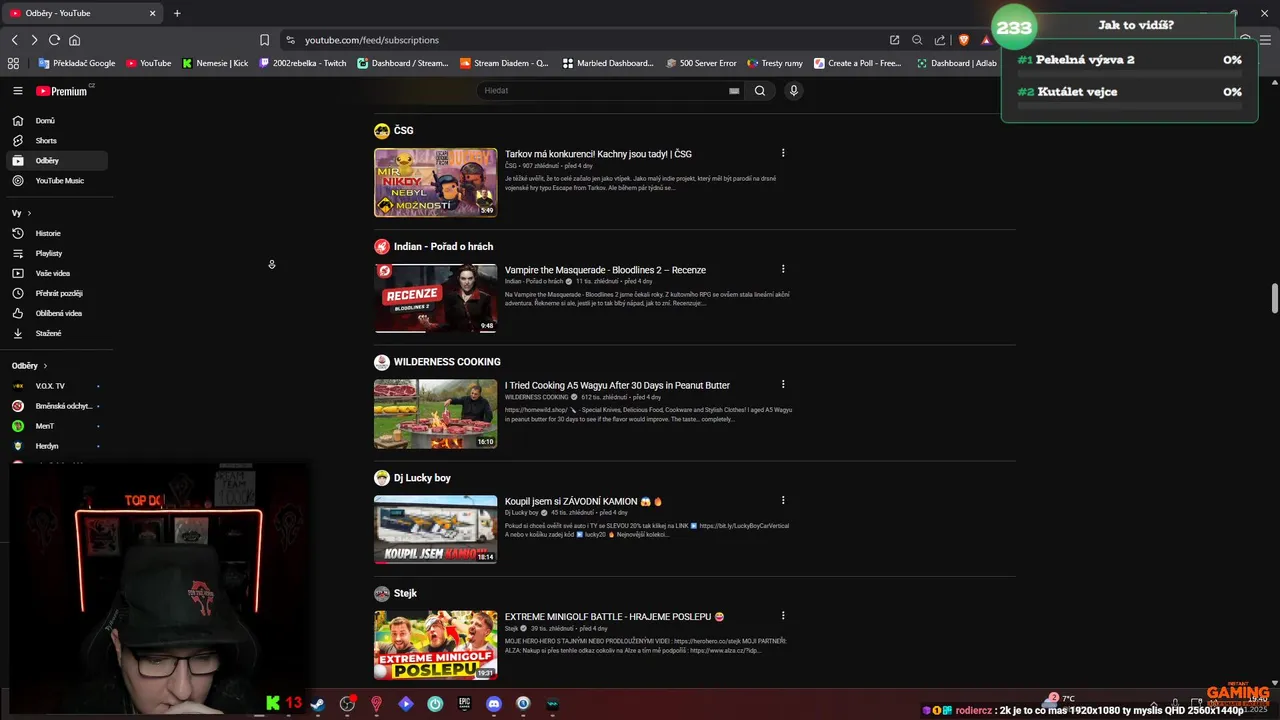Open Nemesie | Kick bookmark
Viewport: 1280px width, 720px height.
[x=215, y=63]
